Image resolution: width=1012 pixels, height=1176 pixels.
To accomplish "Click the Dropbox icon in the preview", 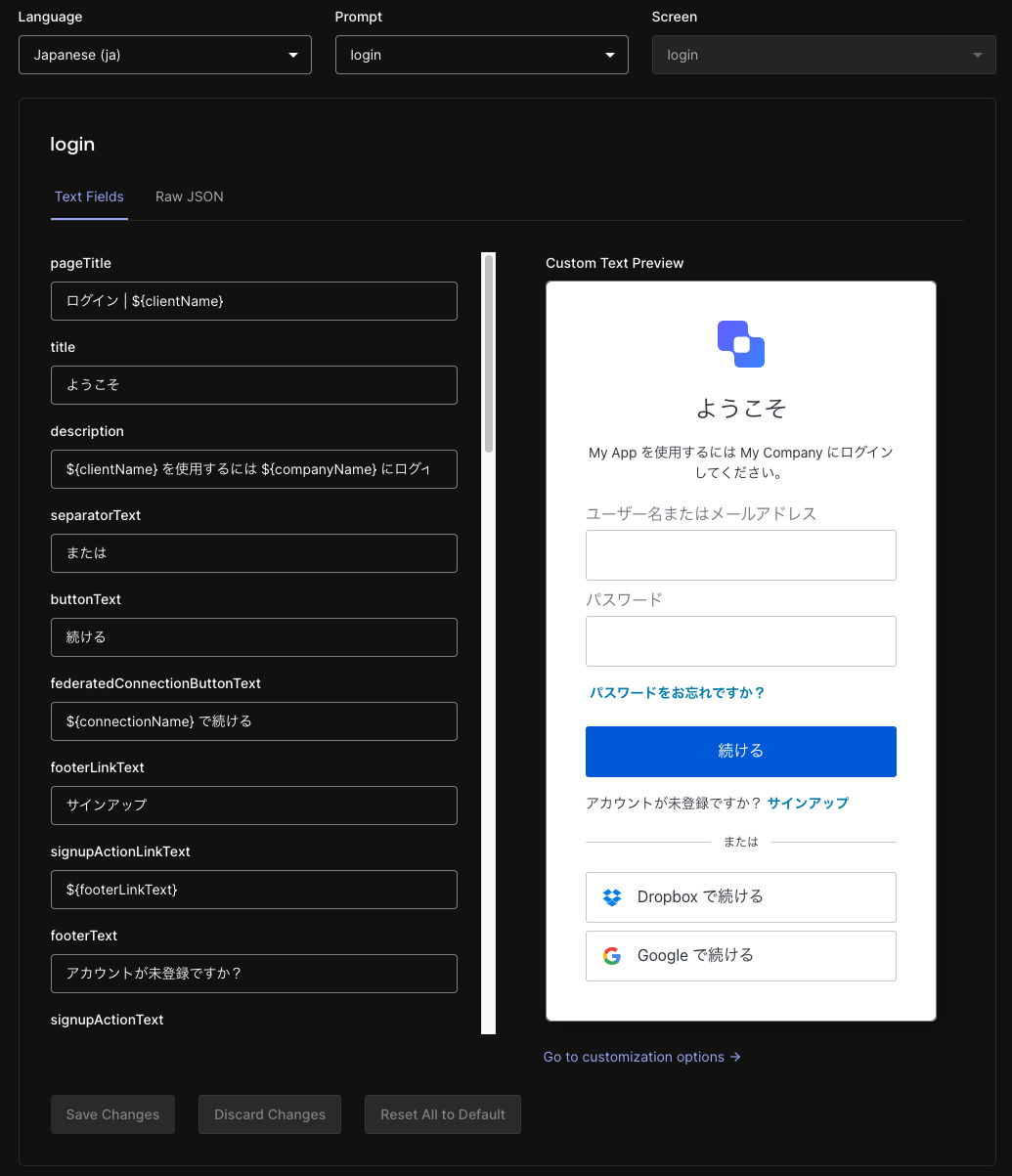I will tap(611, 896).
